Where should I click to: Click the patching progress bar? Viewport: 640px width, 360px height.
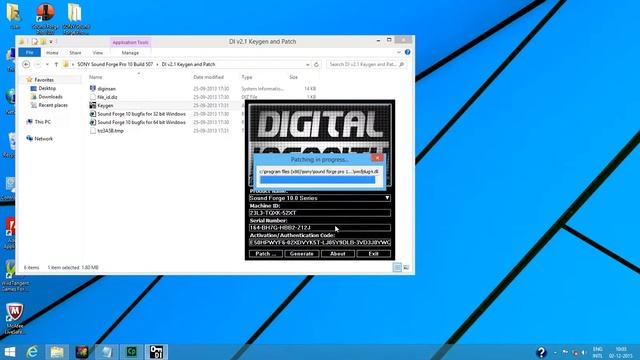coord(318,180)
